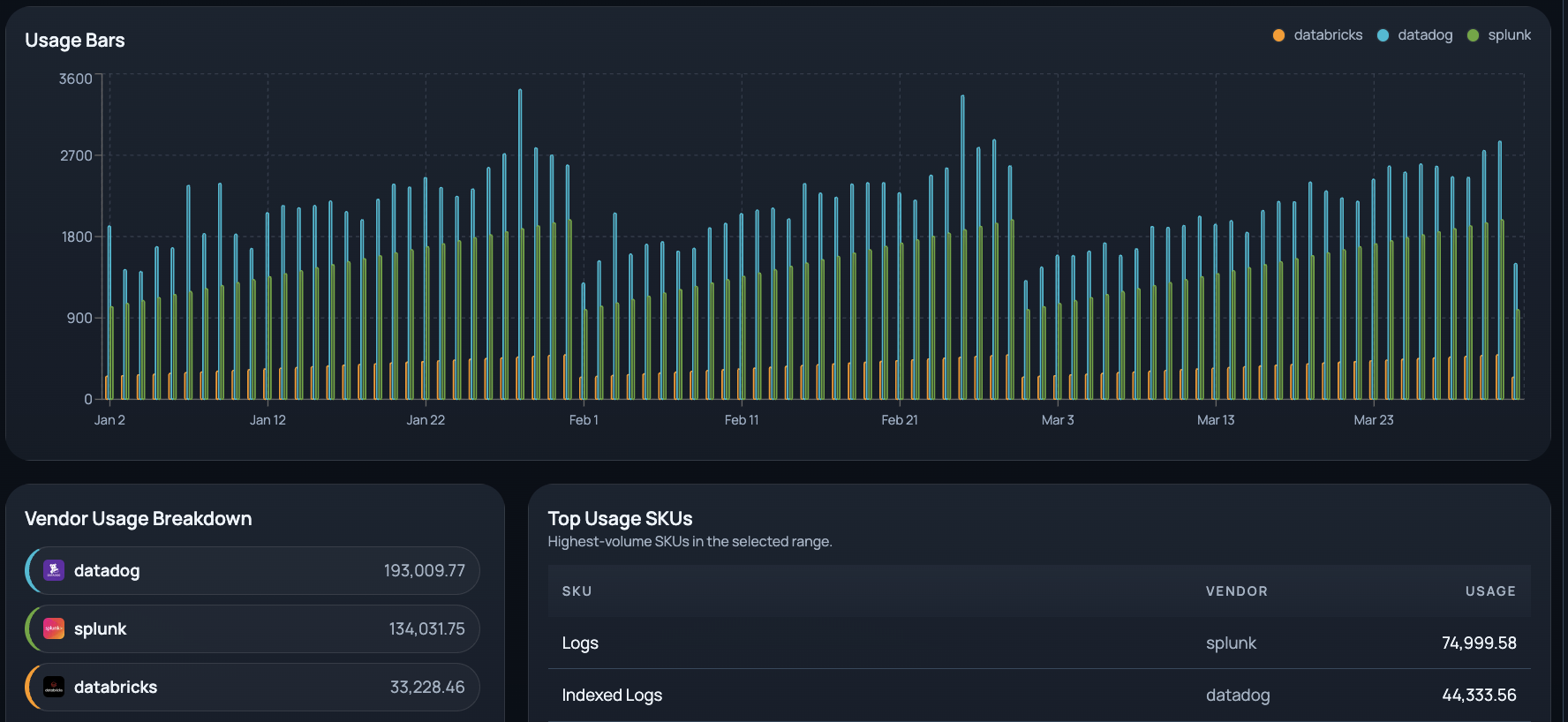This screenshot has width=1568, height=722.
Task: Click the Mar 13 axis label
Action: click(x=1216, y=420)
